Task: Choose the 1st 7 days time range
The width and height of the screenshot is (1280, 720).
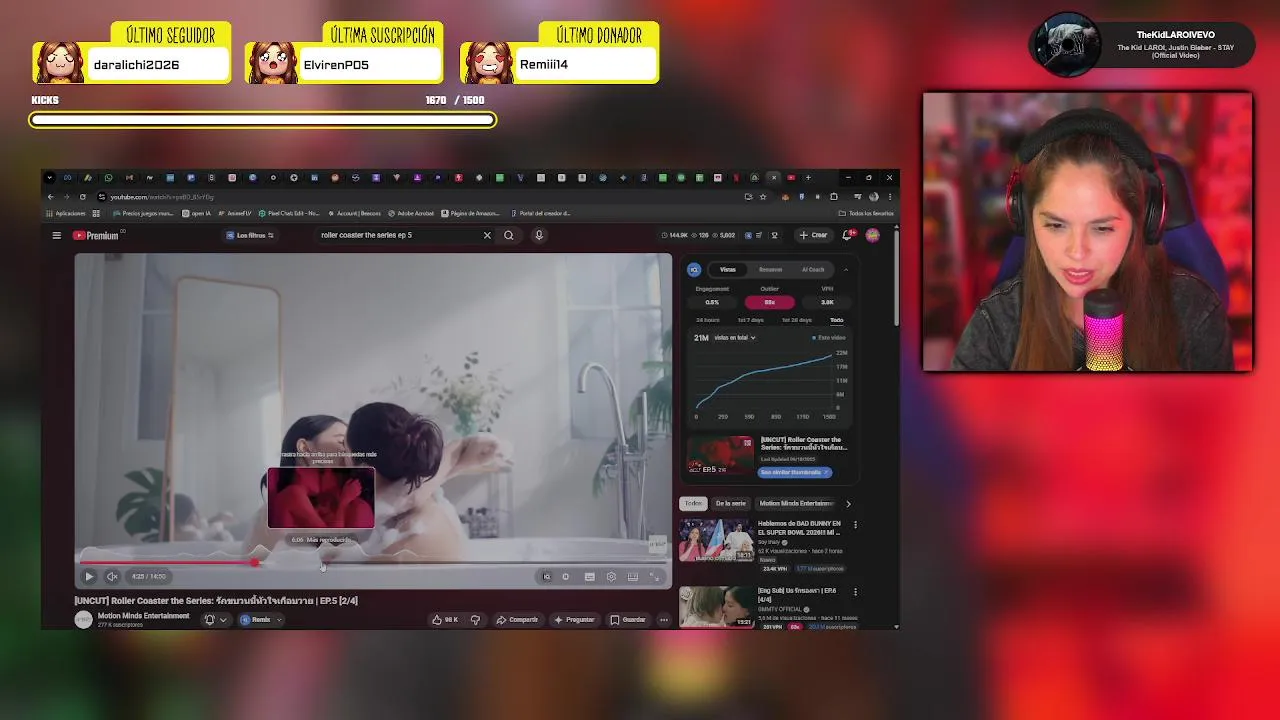Action: (x=750, y=320)
